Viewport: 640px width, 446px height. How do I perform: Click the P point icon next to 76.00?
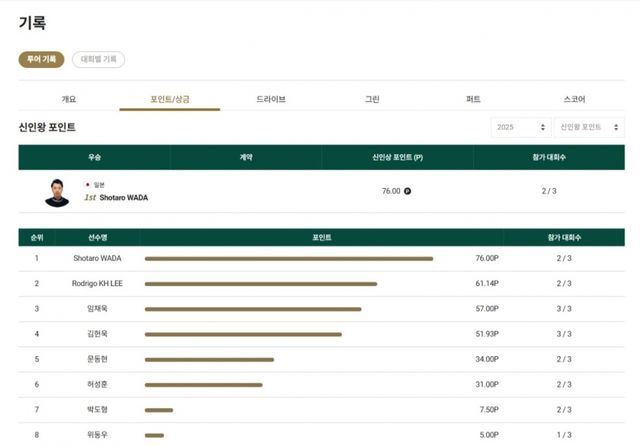pos(407,191)
